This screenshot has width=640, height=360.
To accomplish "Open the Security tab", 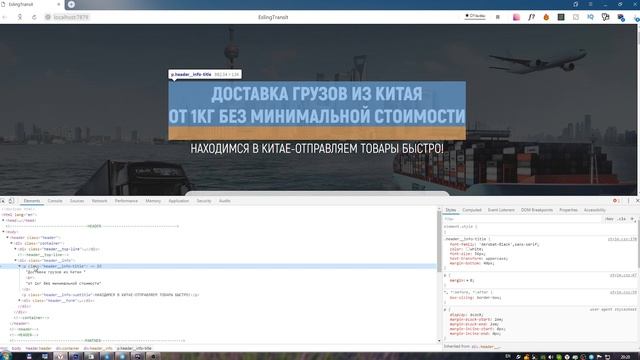I will coord(204,201).
